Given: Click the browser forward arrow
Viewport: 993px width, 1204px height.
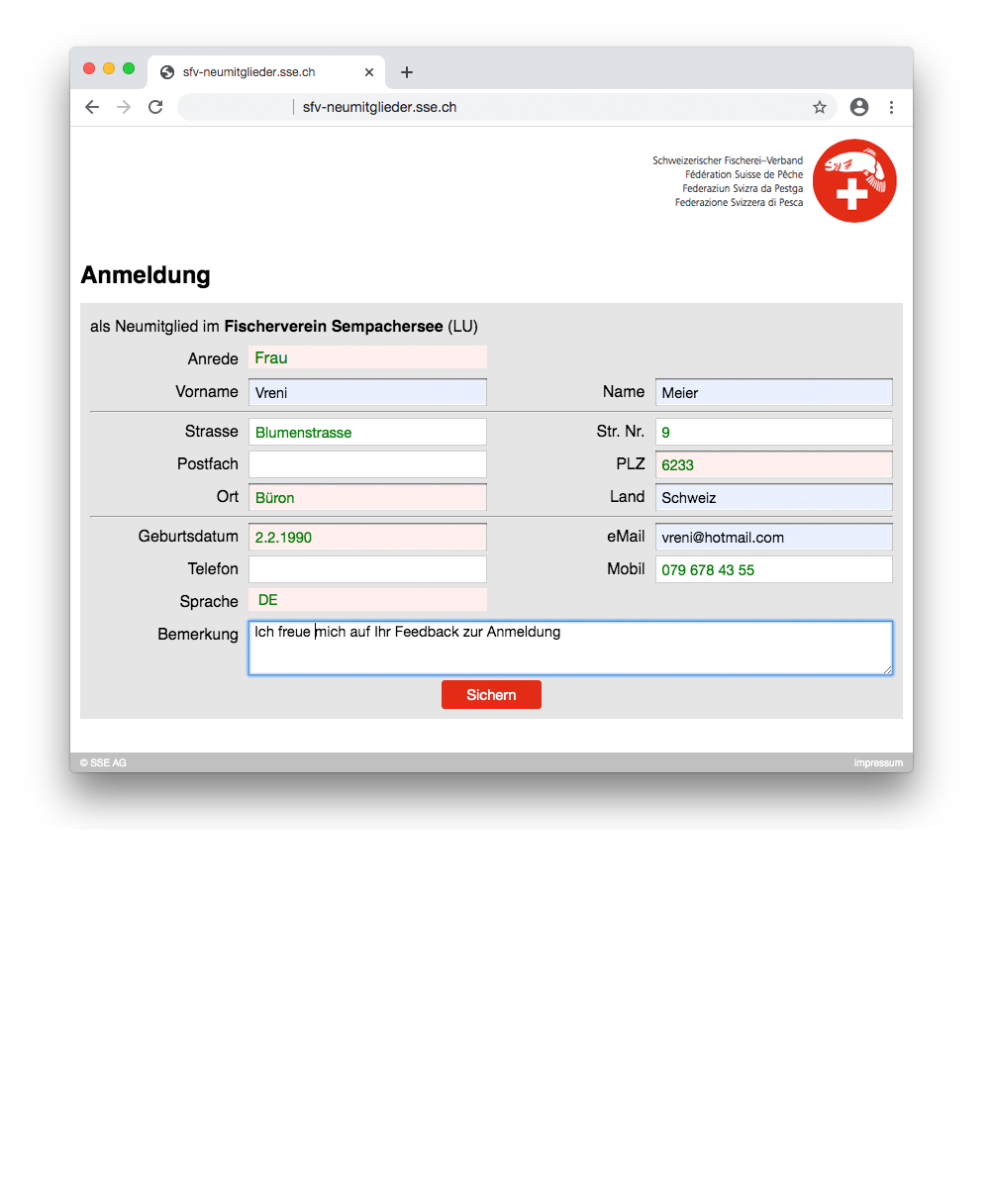Looking at the screenshot, I should tap(124, 107).
